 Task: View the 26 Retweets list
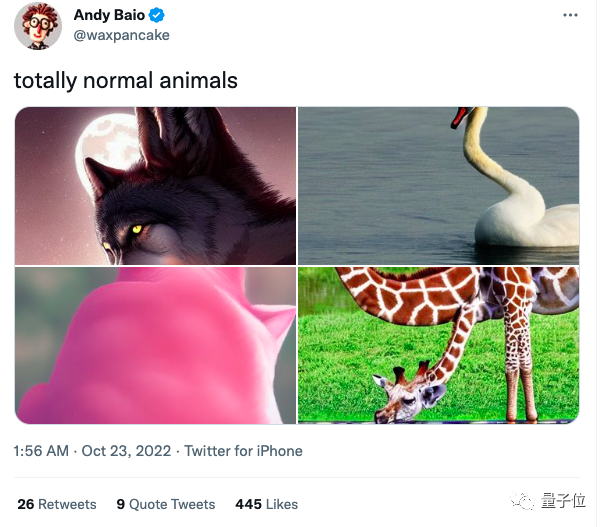coord(57,504)
